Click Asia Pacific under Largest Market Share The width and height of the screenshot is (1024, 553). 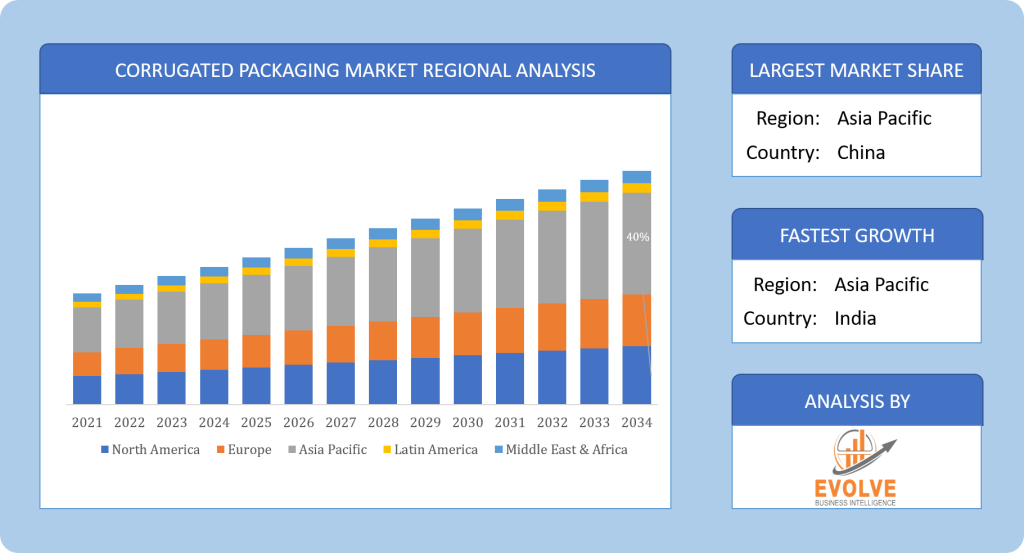click(884, 118)
